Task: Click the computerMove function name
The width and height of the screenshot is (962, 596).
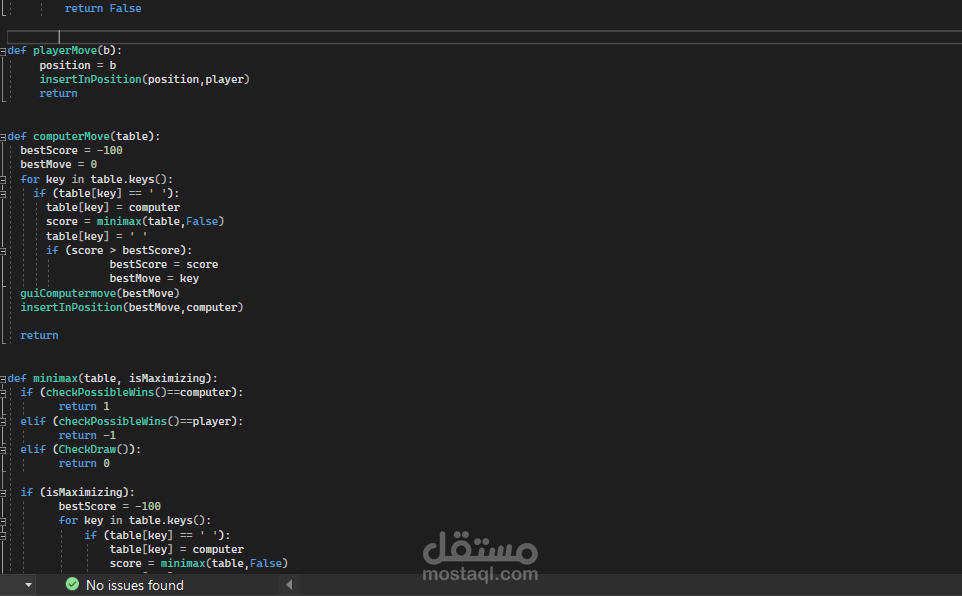Action: click(x=71, y=136)
